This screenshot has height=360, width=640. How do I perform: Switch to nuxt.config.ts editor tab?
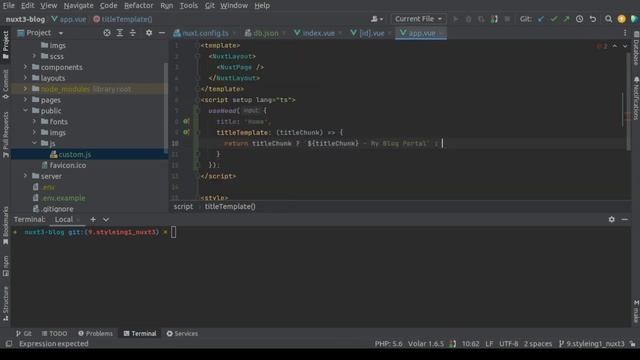pyautogui.click(x=205, y=33)
